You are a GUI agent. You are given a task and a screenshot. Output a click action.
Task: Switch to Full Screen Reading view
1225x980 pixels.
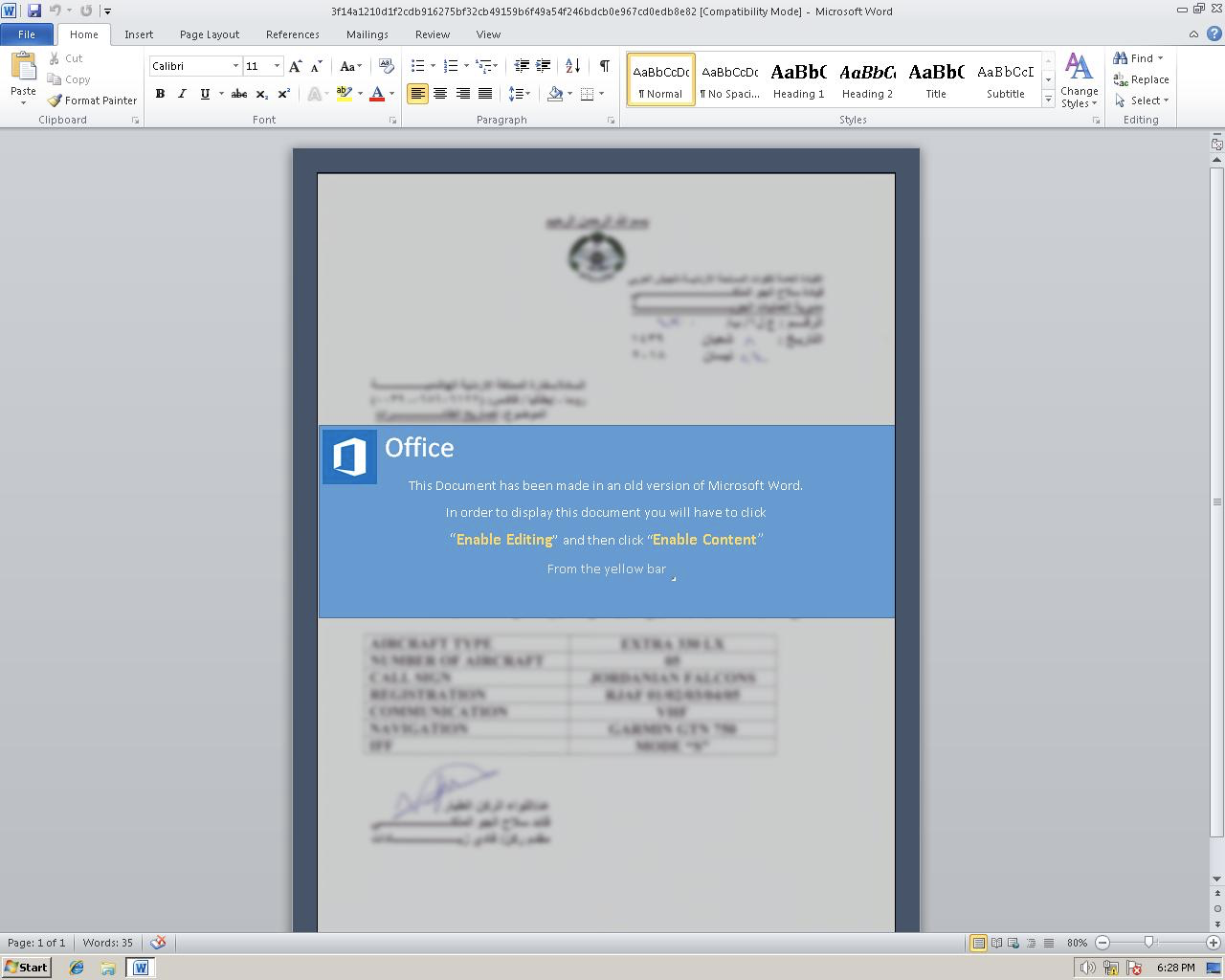[x=996, y=943]
